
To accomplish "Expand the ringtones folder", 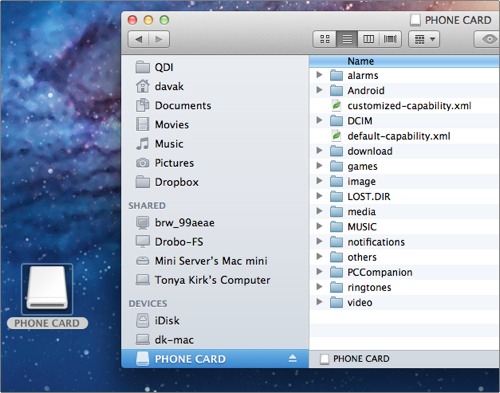I will click(319, 287).
